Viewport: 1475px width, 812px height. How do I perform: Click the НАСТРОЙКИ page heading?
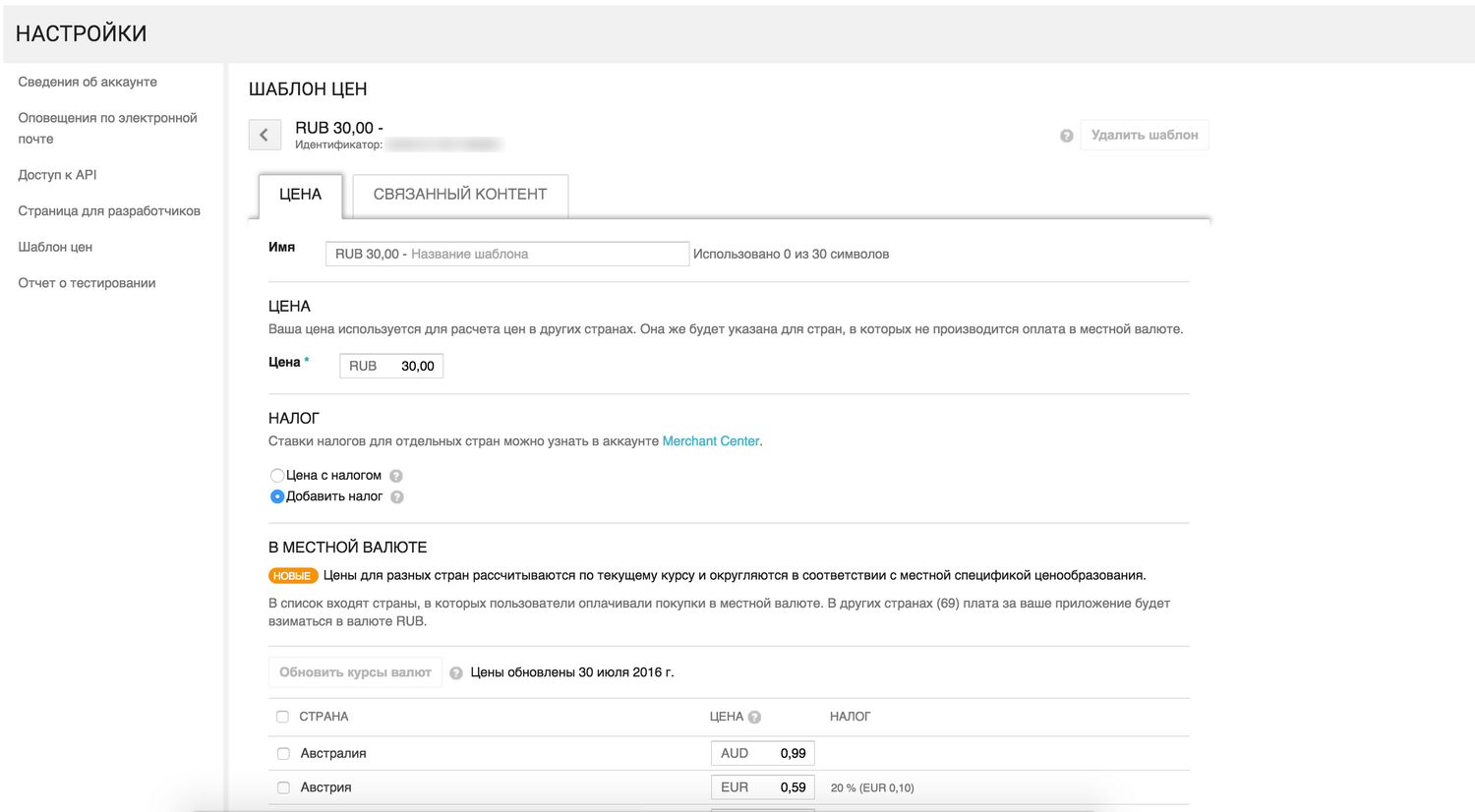coord(82,33)
